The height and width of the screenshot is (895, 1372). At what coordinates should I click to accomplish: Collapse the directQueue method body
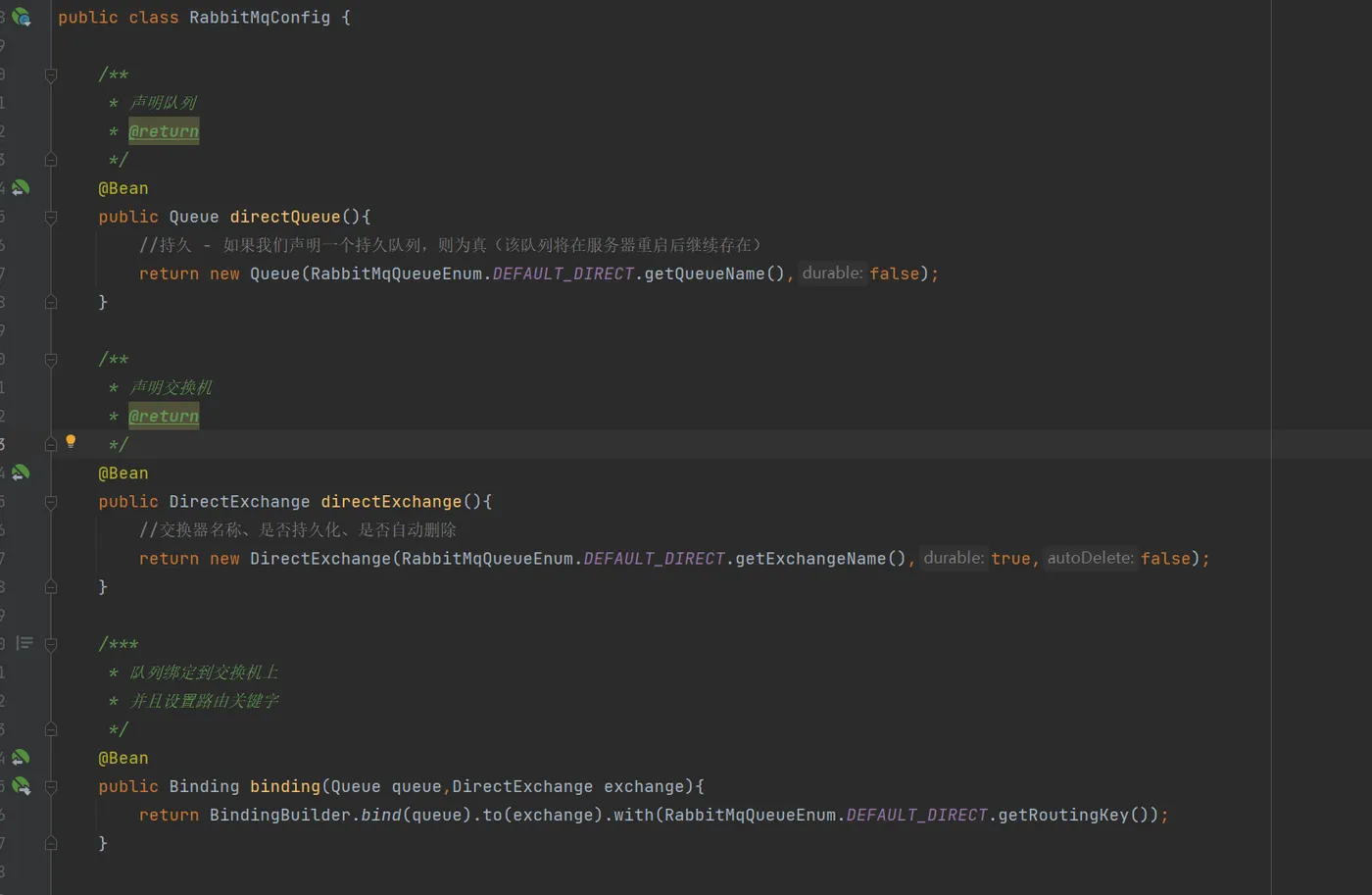coord(51,217)
